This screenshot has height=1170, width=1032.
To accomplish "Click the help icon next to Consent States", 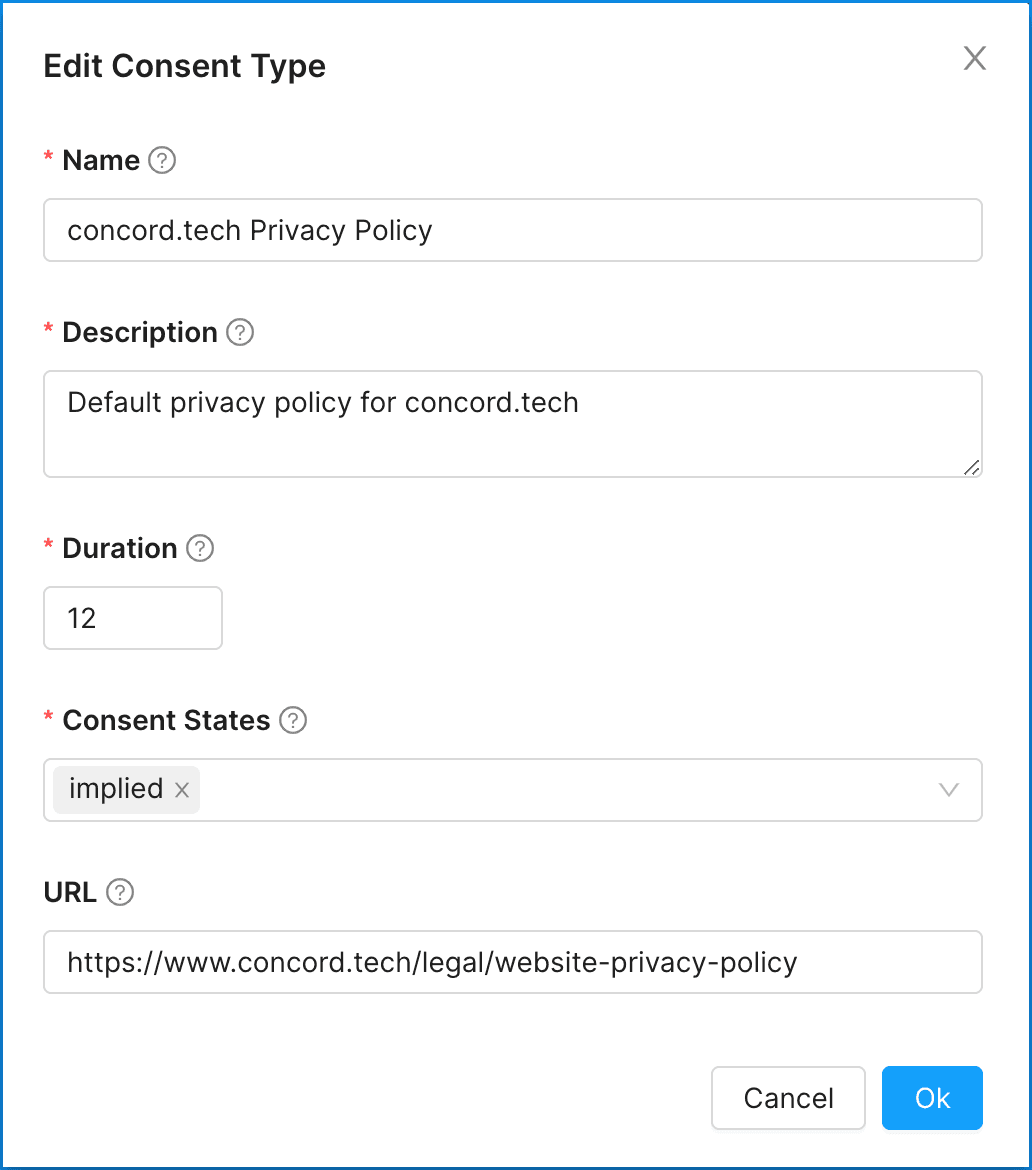I will click(x=293, y=721).
